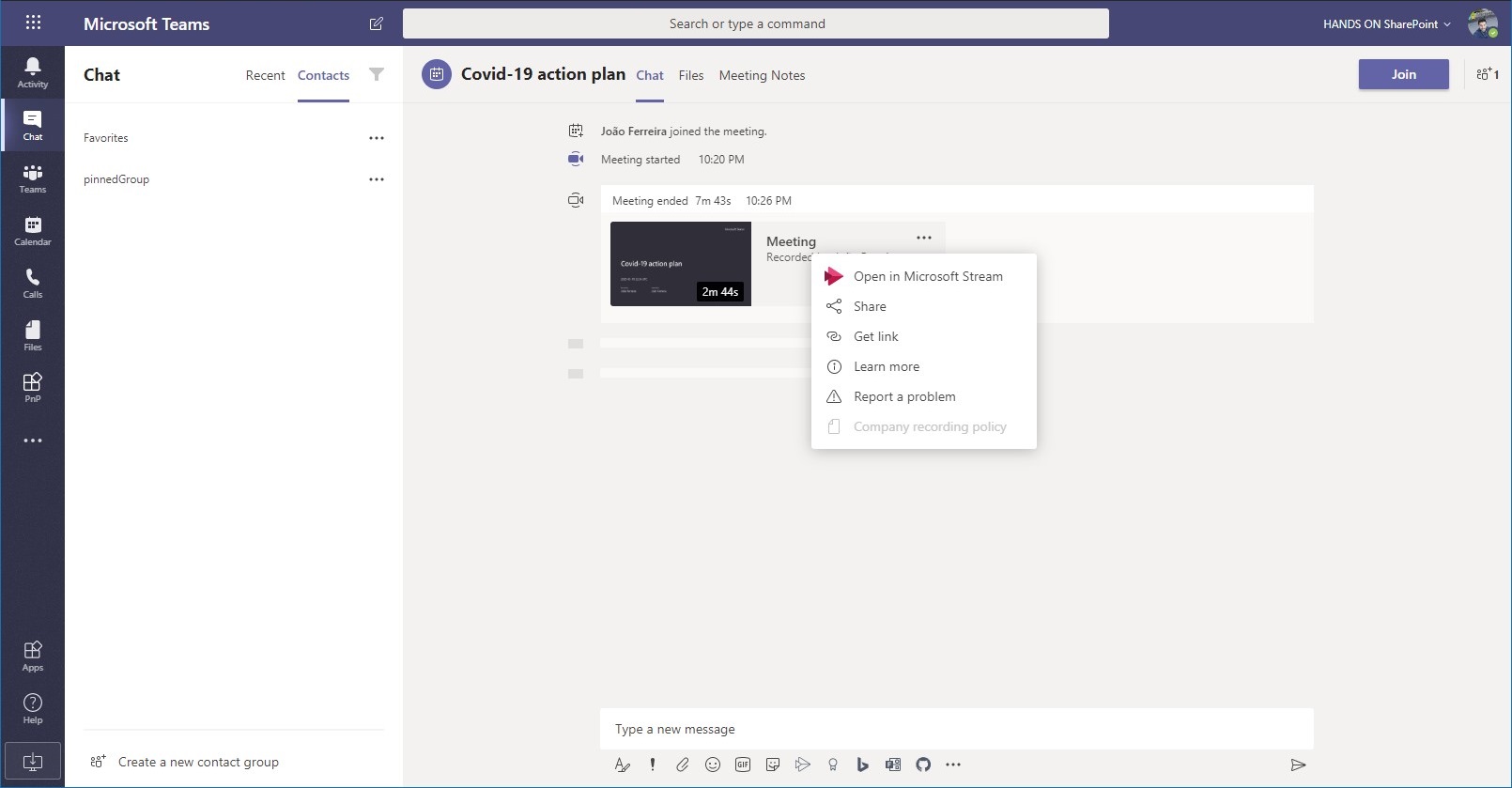Switch to the Meeting Notes tab

pos(762,75)
